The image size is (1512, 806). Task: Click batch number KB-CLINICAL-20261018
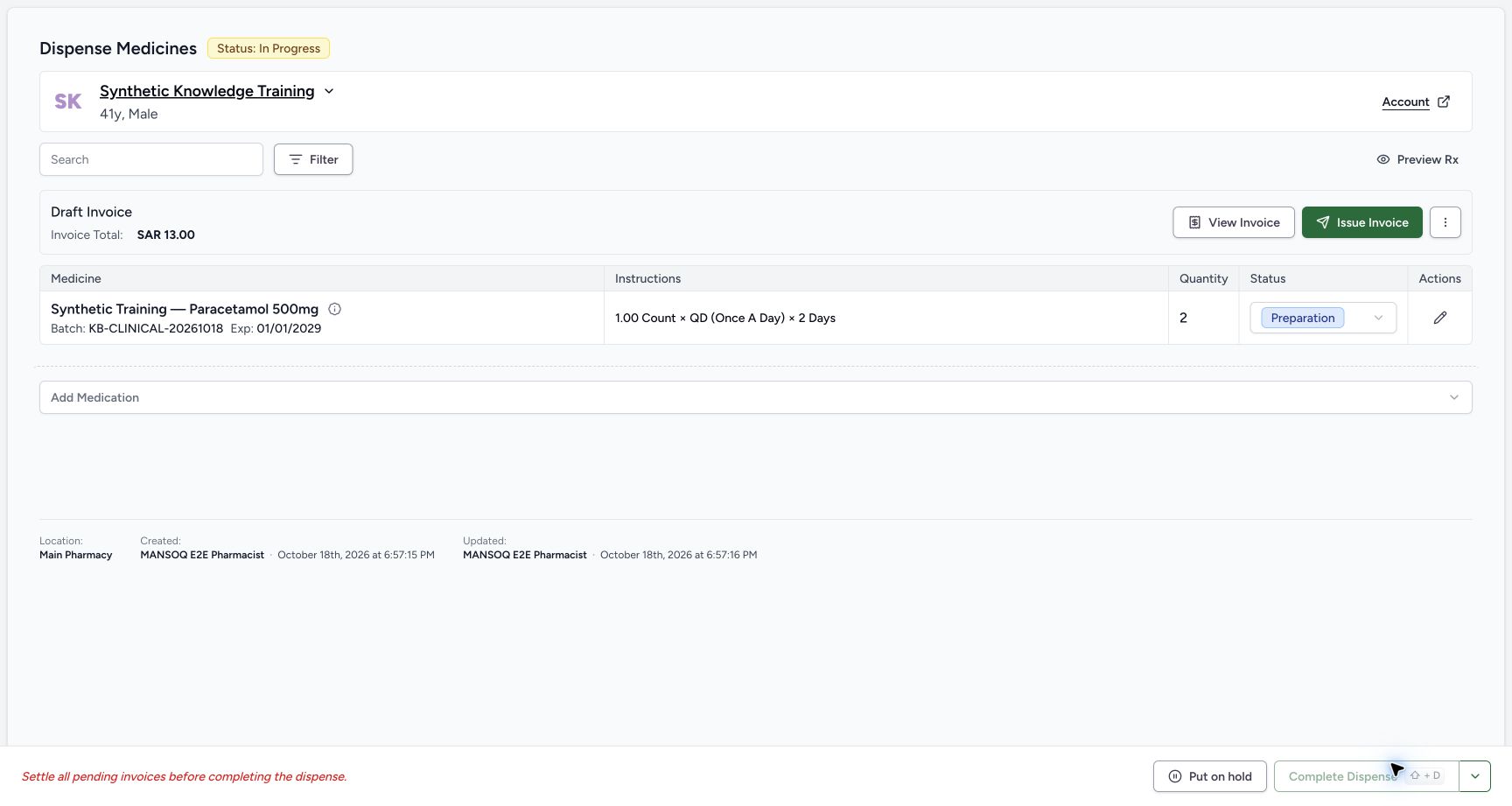[156, 328]
